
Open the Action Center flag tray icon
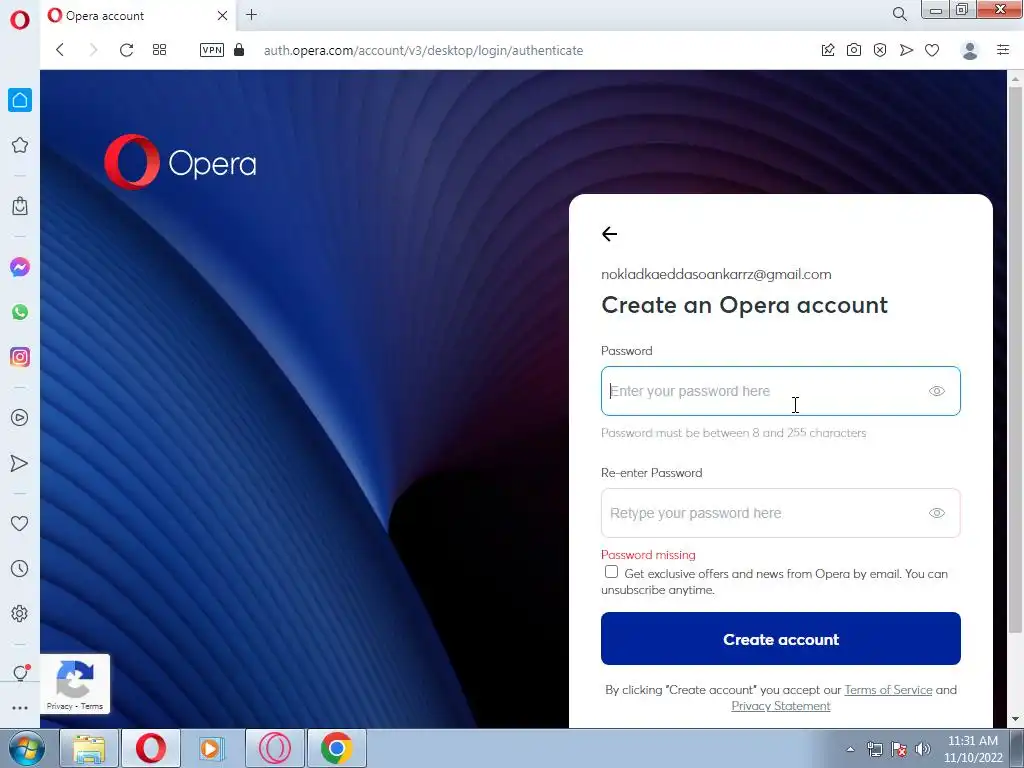click(899, 749)
